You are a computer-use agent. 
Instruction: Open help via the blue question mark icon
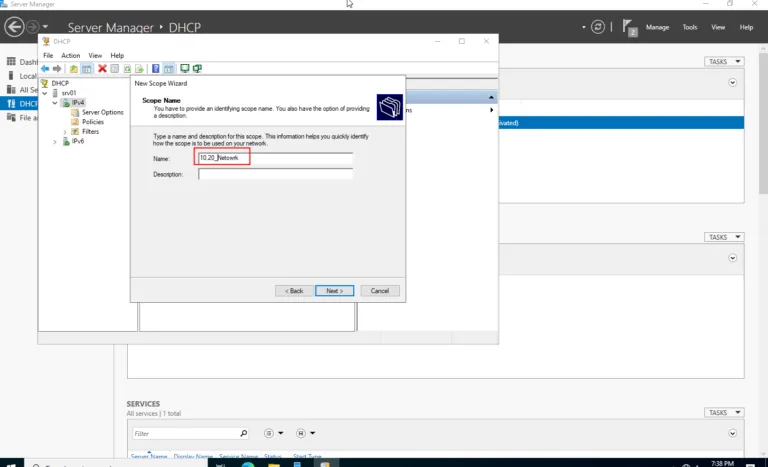point(156,69)
